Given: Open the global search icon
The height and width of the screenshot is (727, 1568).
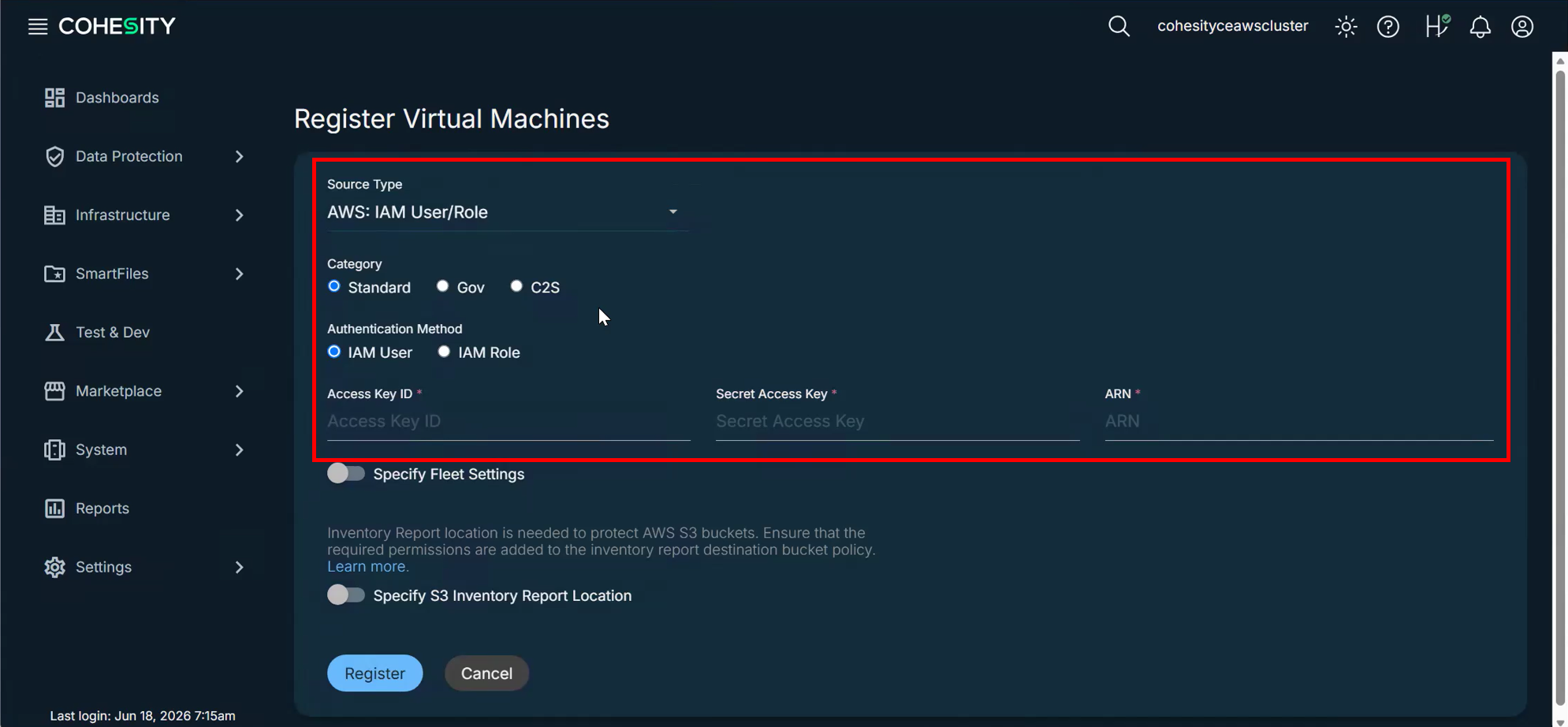Looking at the screenshot, I should pos(1119,26).
